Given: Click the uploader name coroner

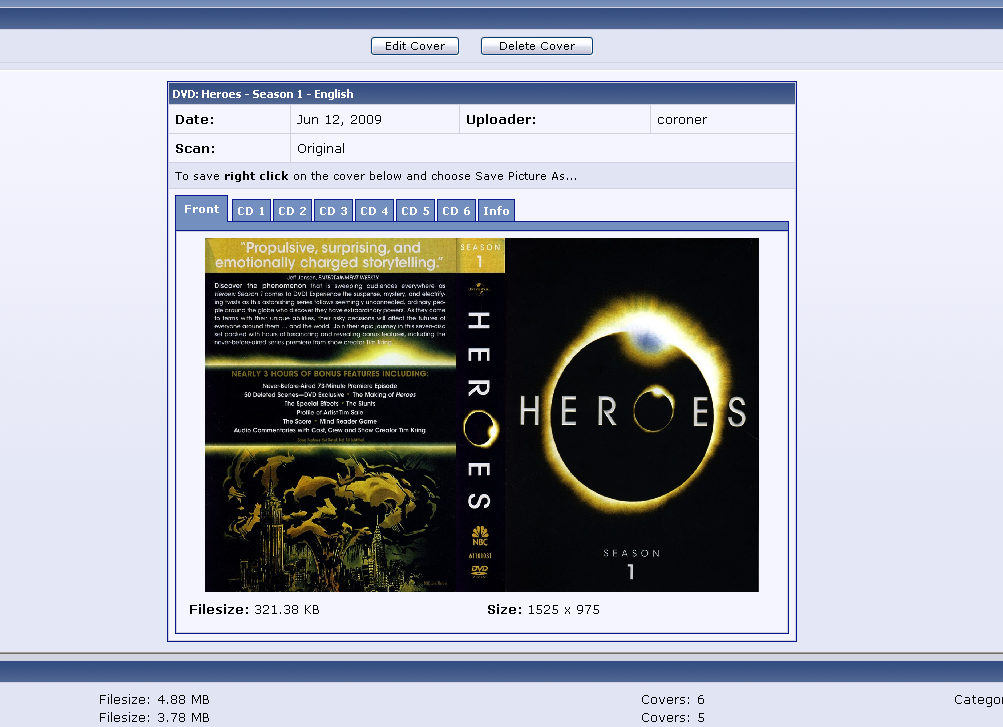Looking at the screenshot, I should pos(682,120).
